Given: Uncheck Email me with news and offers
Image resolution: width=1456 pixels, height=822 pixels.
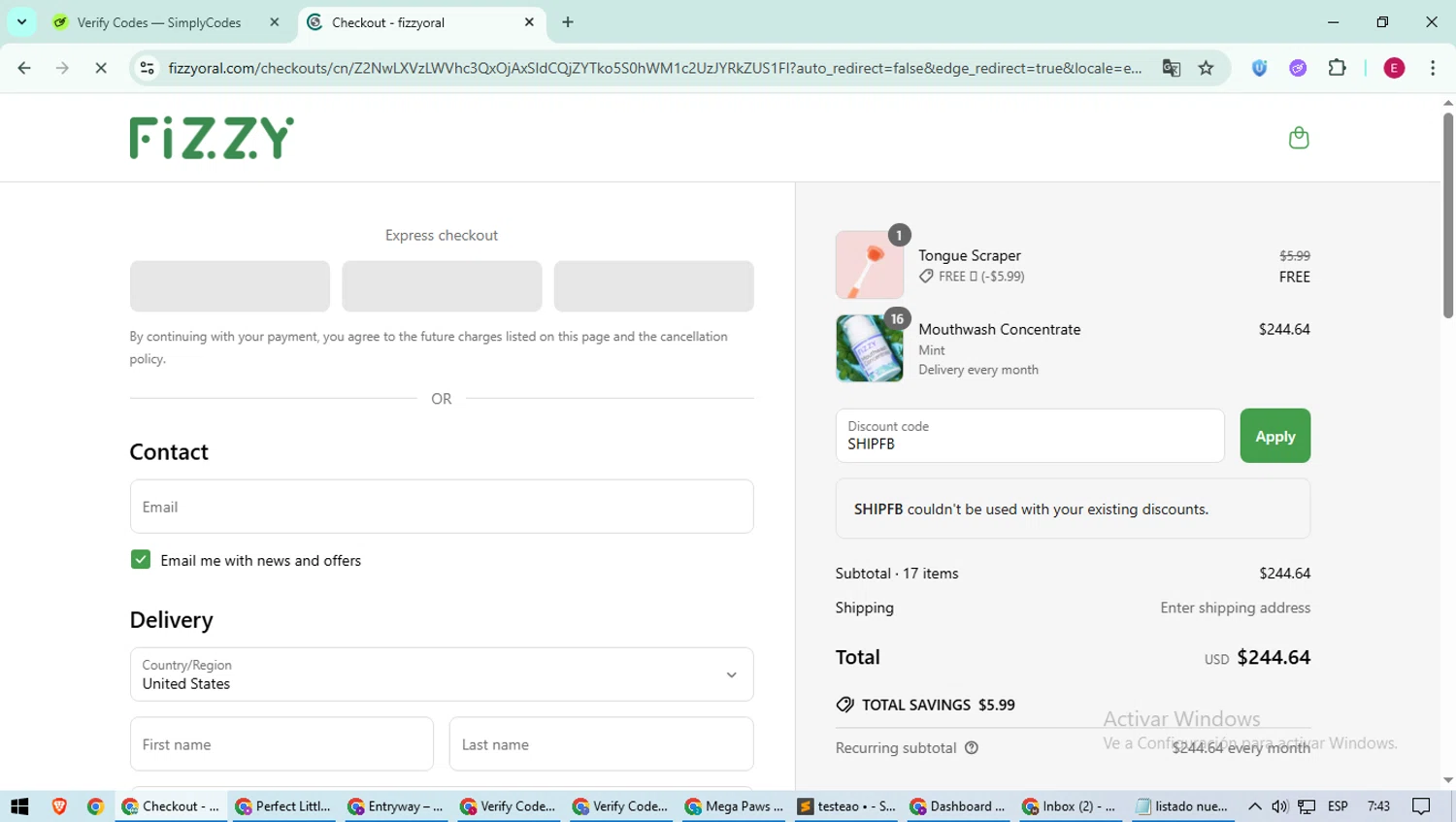Looking at the screenshot, I should coord(141,560).
